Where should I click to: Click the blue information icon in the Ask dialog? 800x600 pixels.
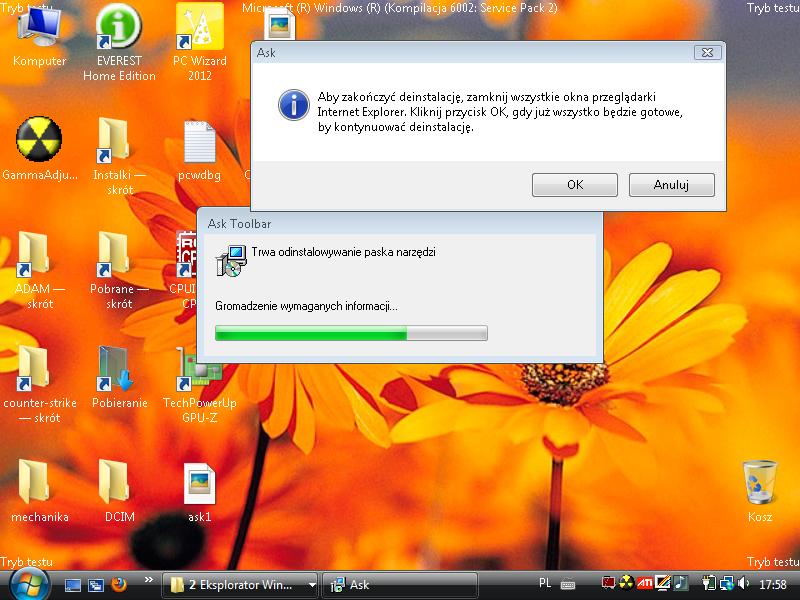pos(293,105)
